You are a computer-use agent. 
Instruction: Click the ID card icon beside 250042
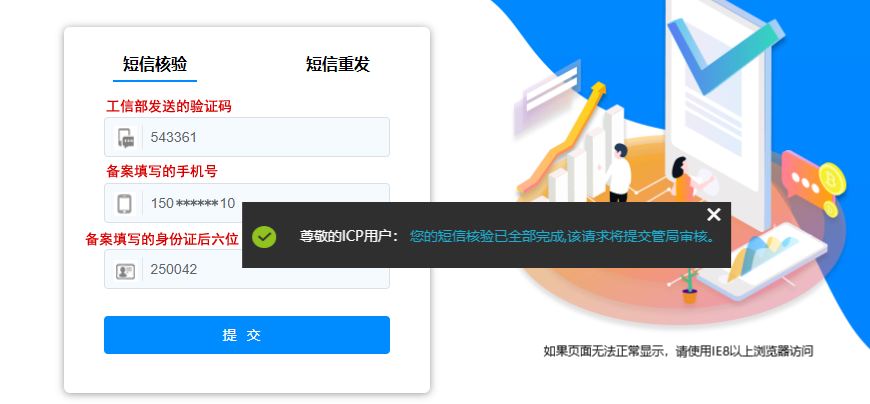click(x=125, y=270)
